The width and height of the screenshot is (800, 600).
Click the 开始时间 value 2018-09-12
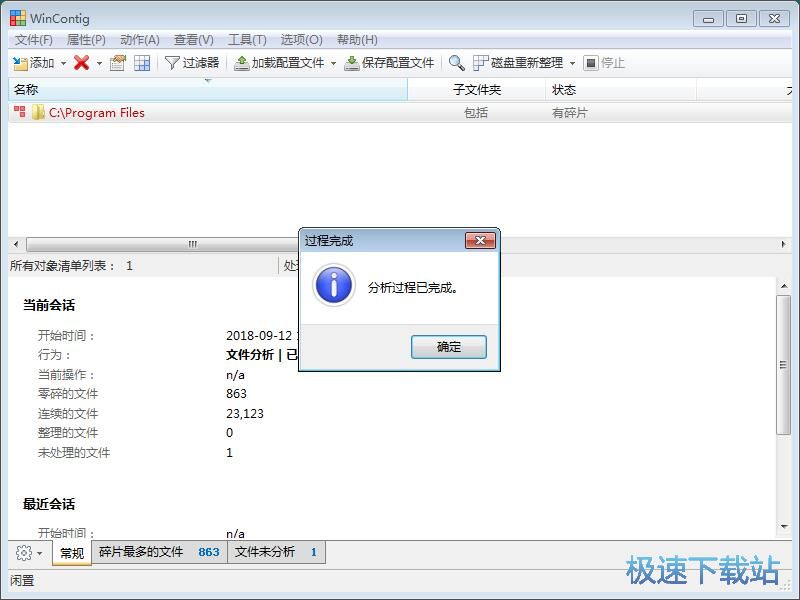click(259, 336)
